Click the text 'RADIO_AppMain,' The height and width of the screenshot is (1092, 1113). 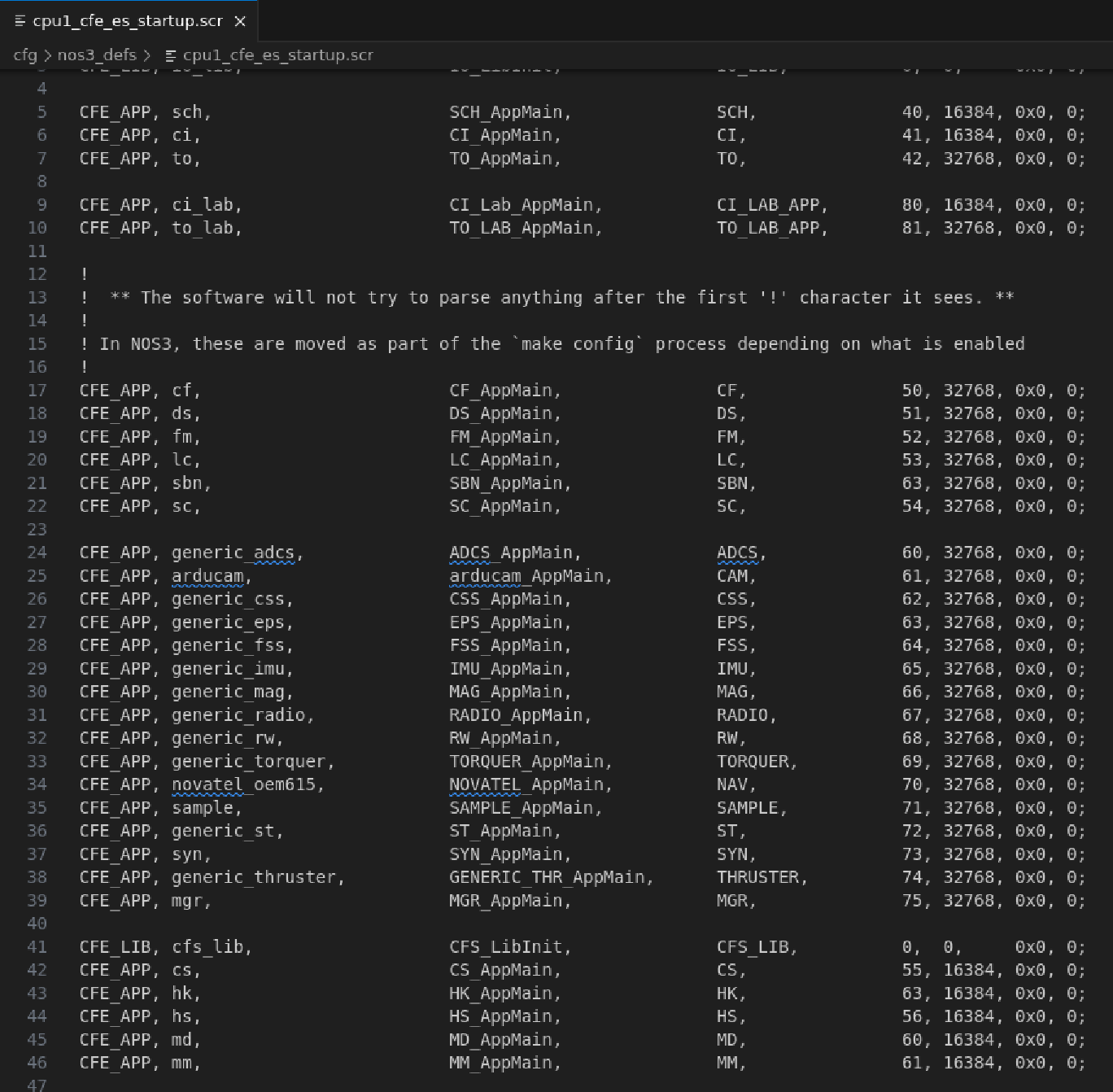coord(521,715)
